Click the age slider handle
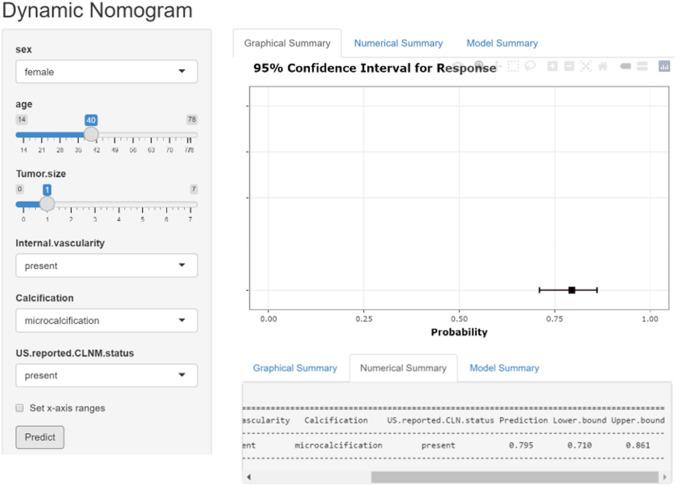 (91, 133)
